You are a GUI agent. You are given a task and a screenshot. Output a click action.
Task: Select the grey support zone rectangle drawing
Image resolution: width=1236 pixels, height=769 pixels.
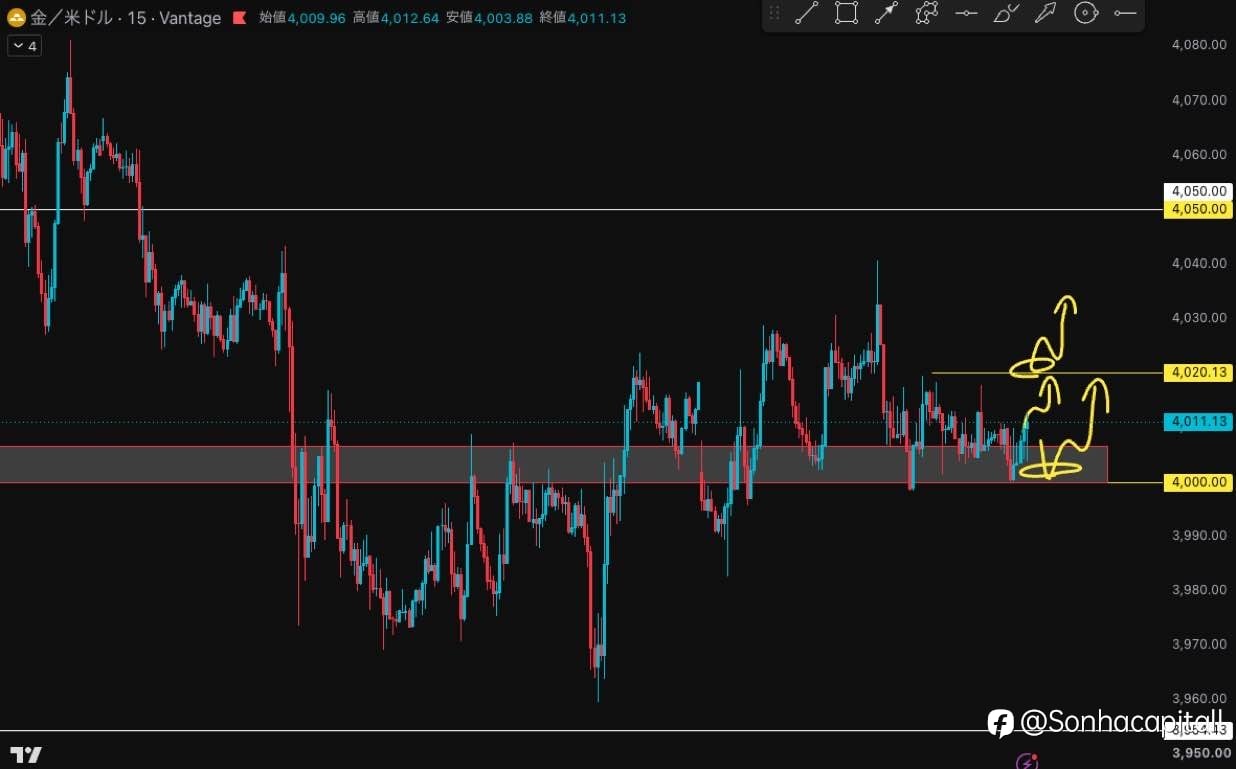click(553, 464)
